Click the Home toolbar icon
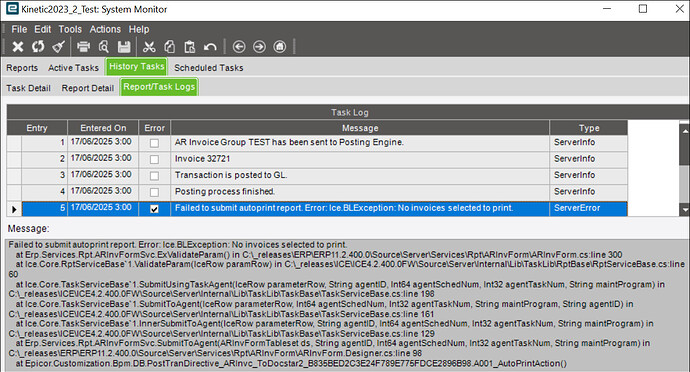690x372 pixels. pyautogui.click(x=280, y=46)
